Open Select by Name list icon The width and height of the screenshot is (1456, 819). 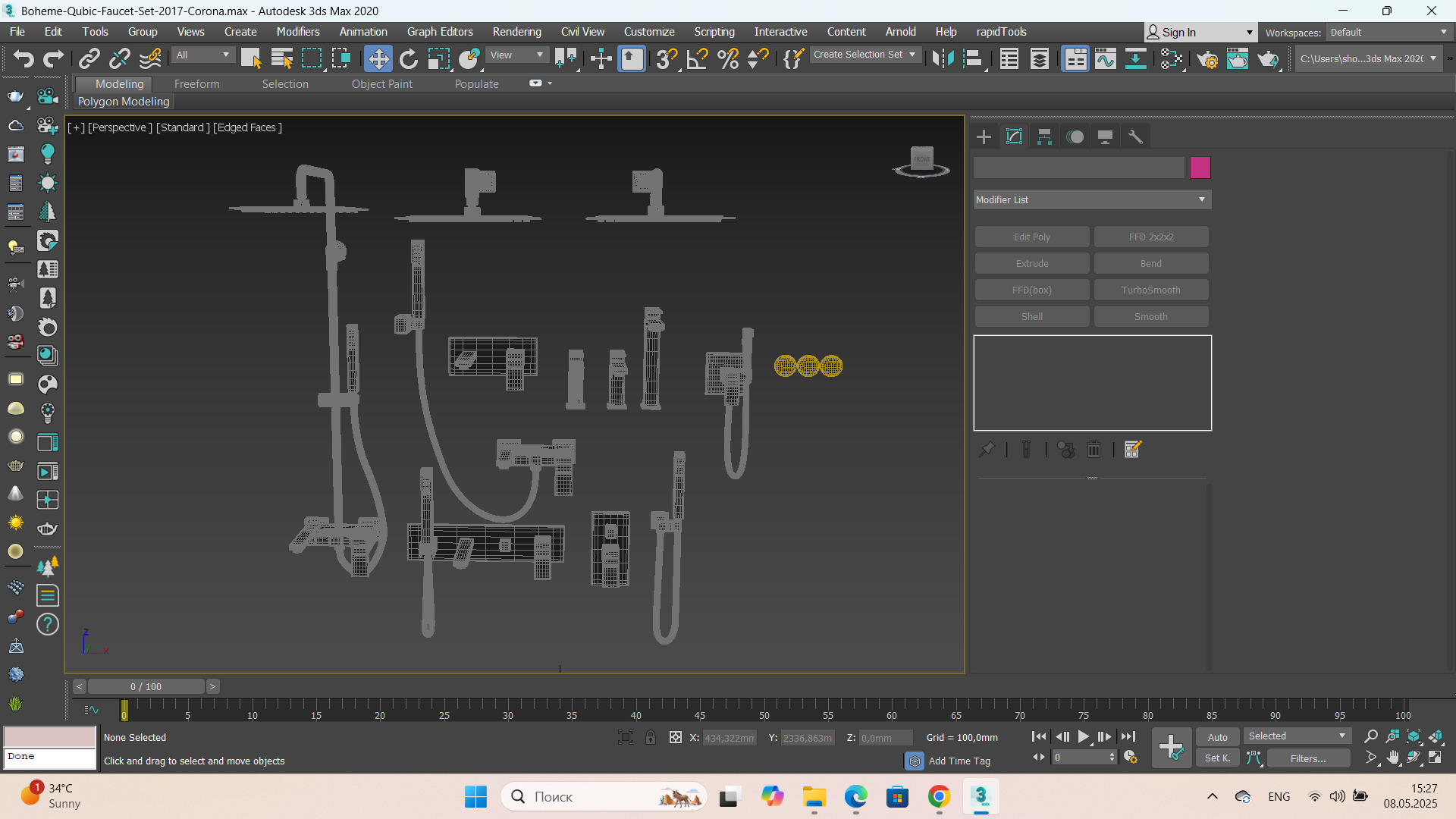pos(281,58)
